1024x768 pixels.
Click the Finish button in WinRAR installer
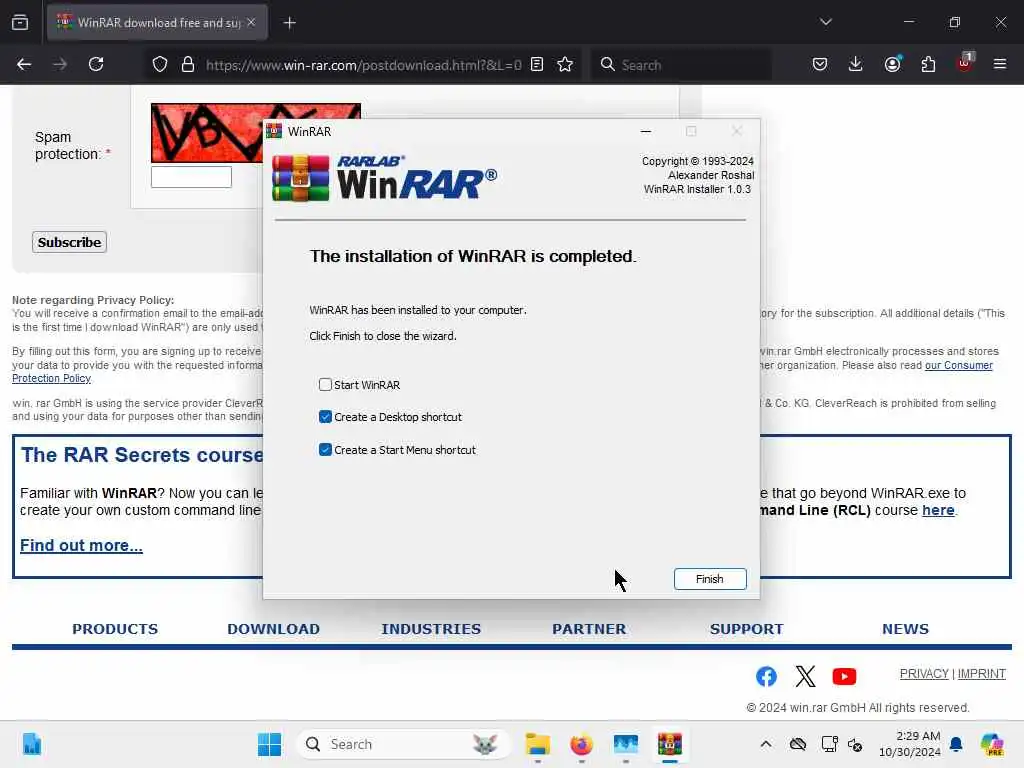pos(710,579)
